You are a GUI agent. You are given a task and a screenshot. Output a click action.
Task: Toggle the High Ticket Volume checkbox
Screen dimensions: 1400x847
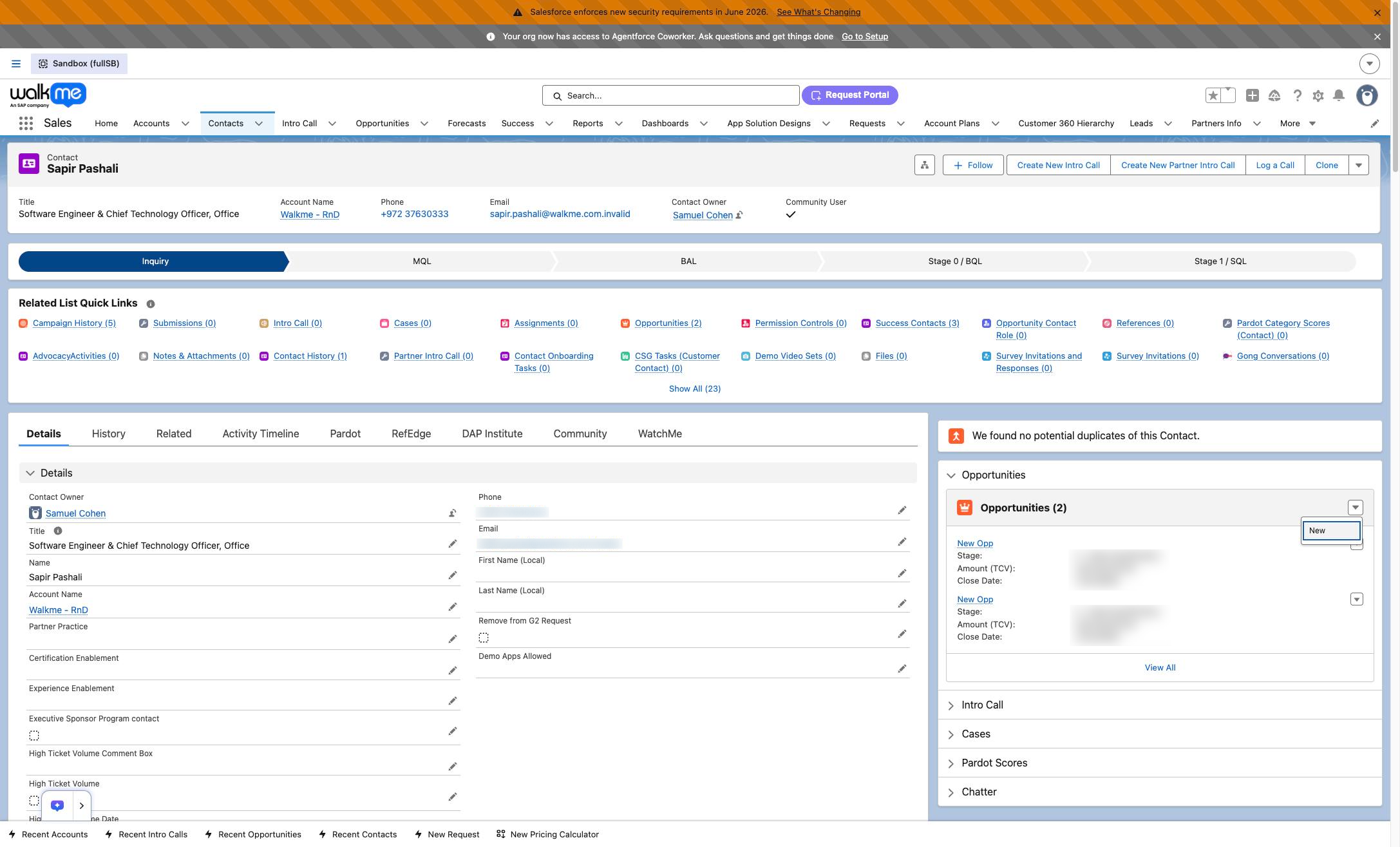[34, 801]
